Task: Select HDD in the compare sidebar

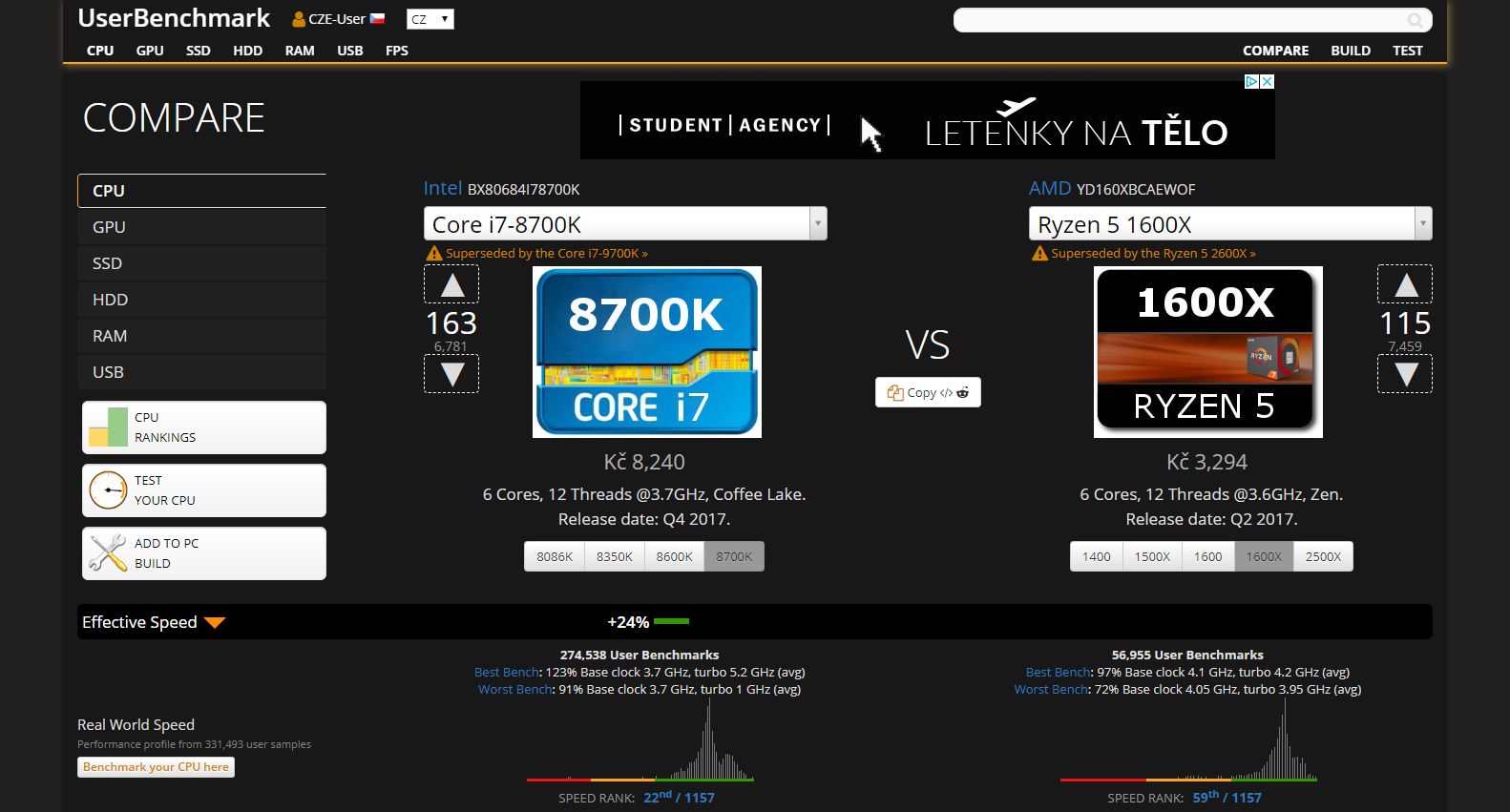Action: coord(201,300)
